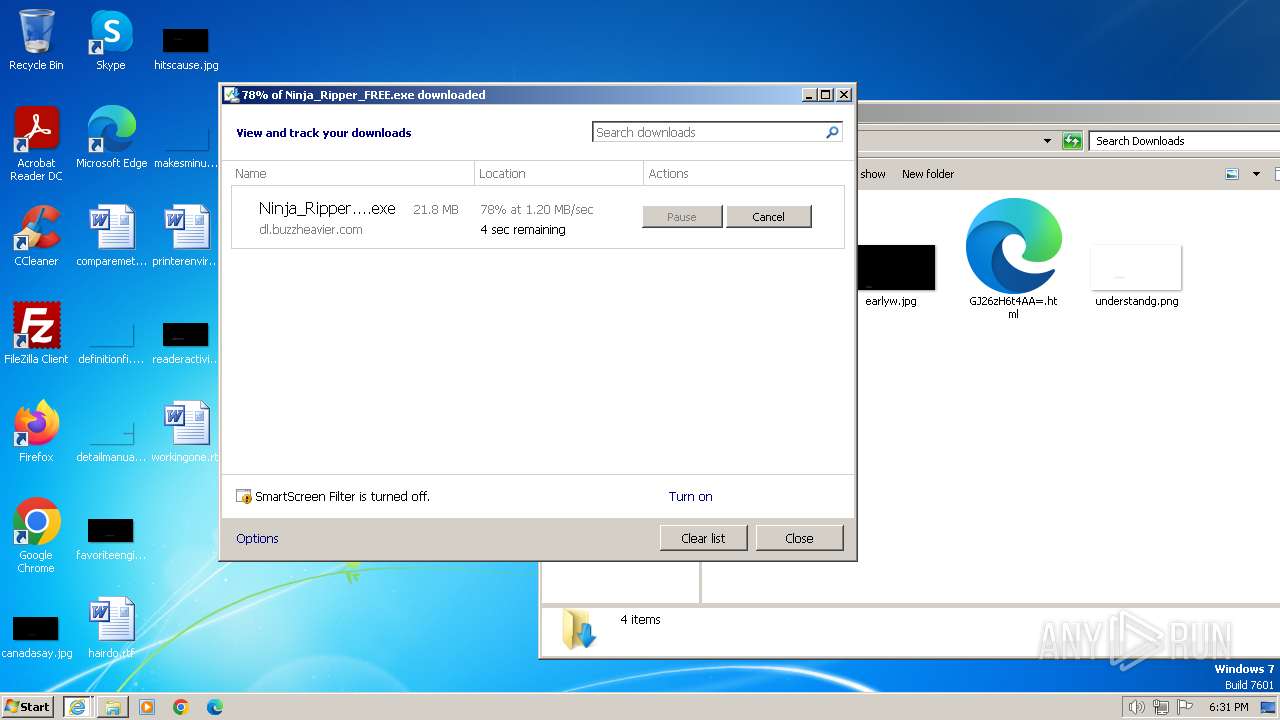This screenshot has height=720, width=1280.
Task: Click the Ninja_Ripper....exe download entry
Action: (x=327, y=208)
